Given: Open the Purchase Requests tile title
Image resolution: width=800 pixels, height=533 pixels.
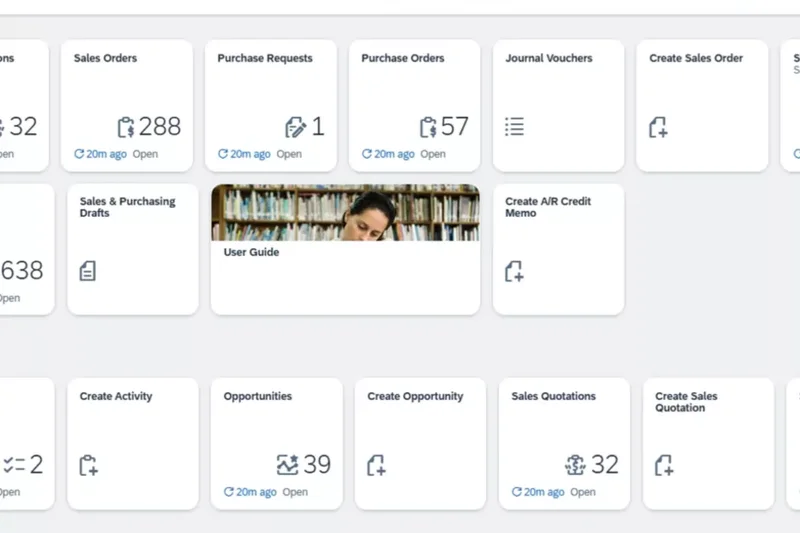Looking at the screenshot, I should 264,58.
